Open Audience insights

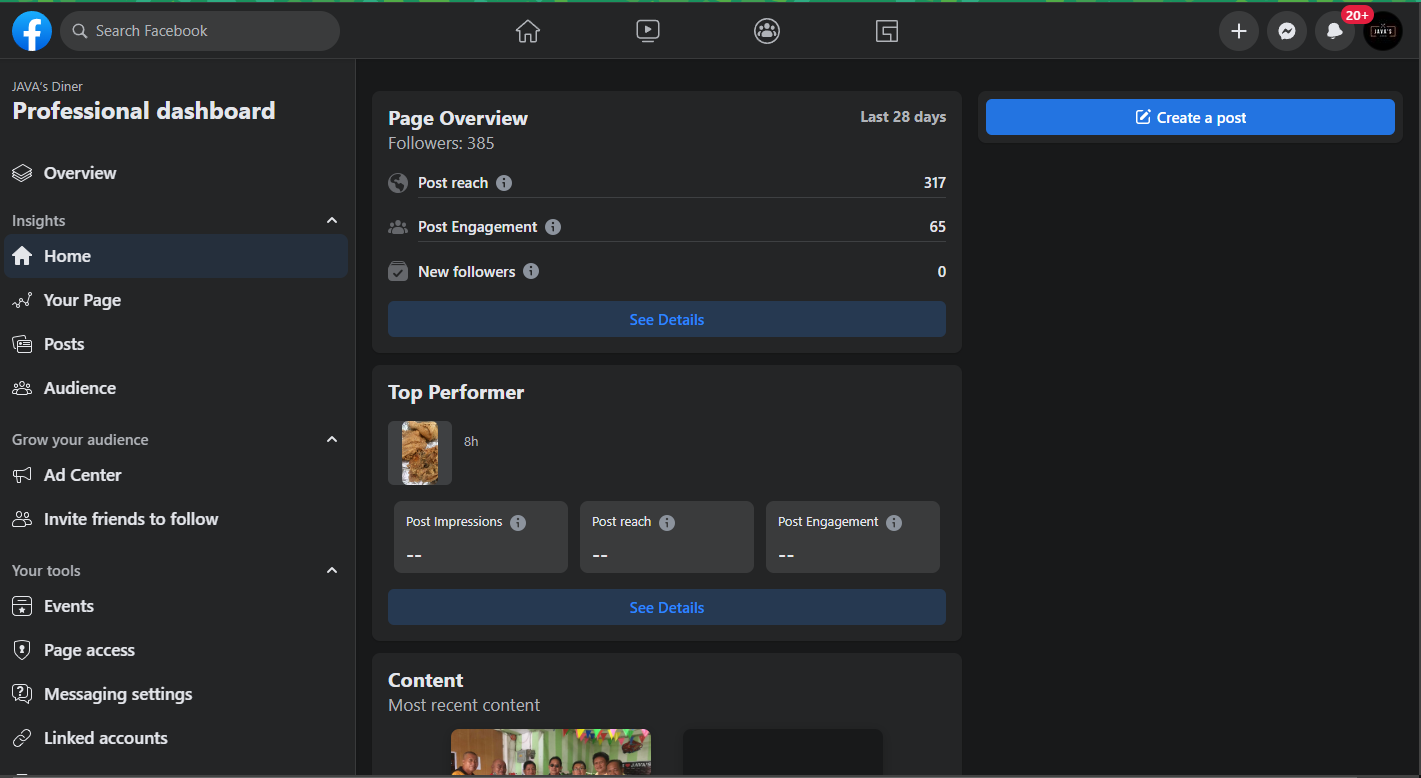point(176,388)
